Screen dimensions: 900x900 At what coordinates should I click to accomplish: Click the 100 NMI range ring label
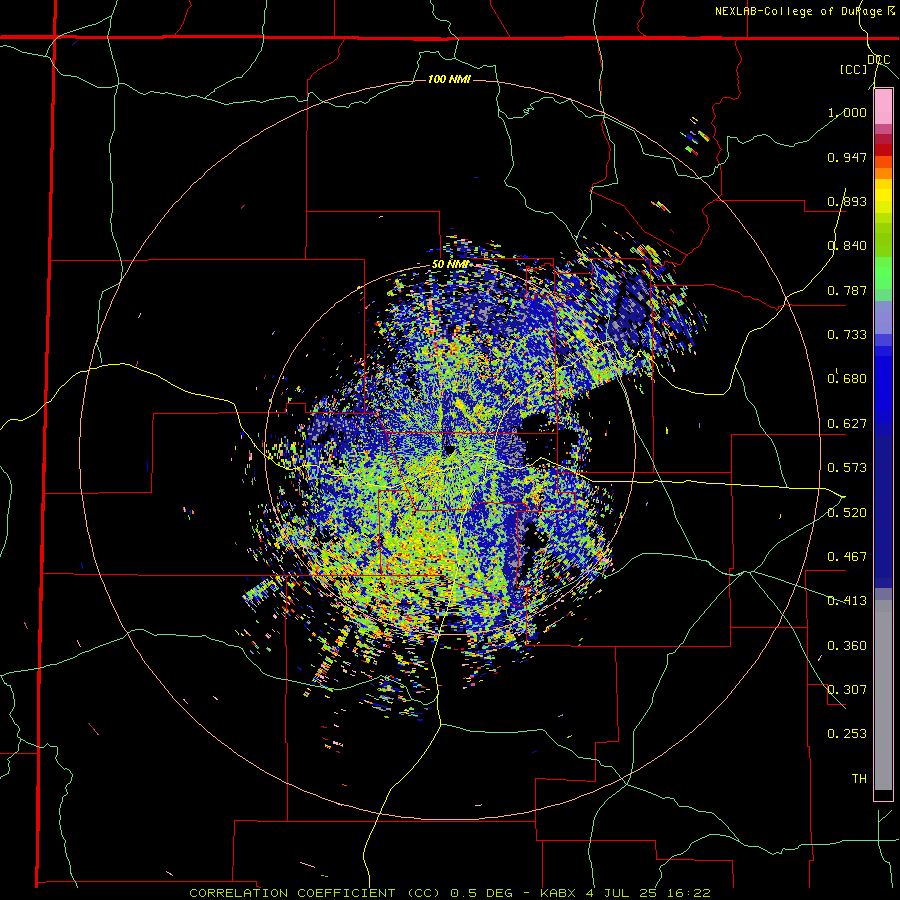pos(449,79)
